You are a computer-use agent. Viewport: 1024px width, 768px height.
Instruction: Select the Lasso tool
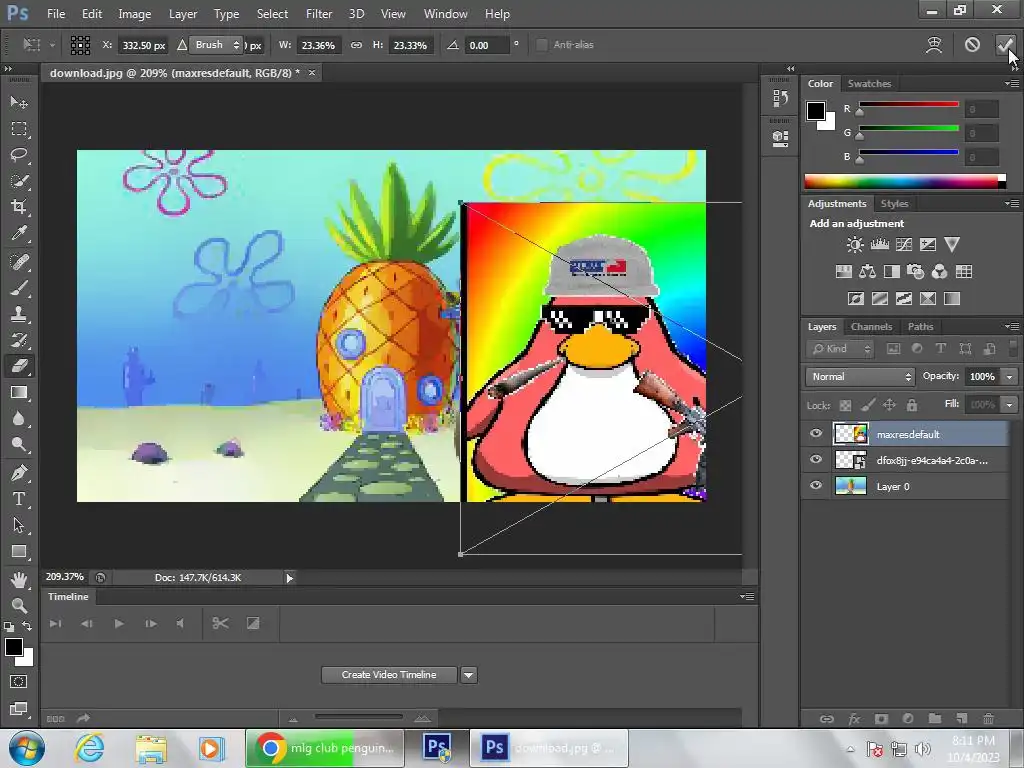pyautogui.click(x=19, y=155)
